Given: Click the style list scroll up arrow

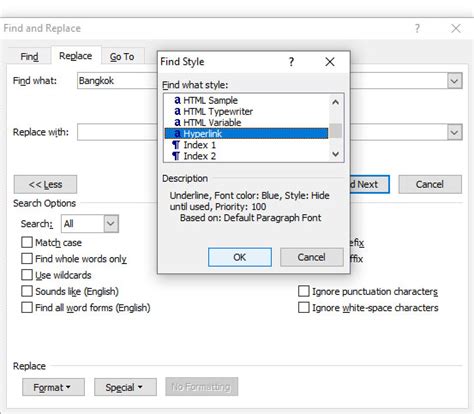Looking at the screenshot, I should click(x=336, y=102).
